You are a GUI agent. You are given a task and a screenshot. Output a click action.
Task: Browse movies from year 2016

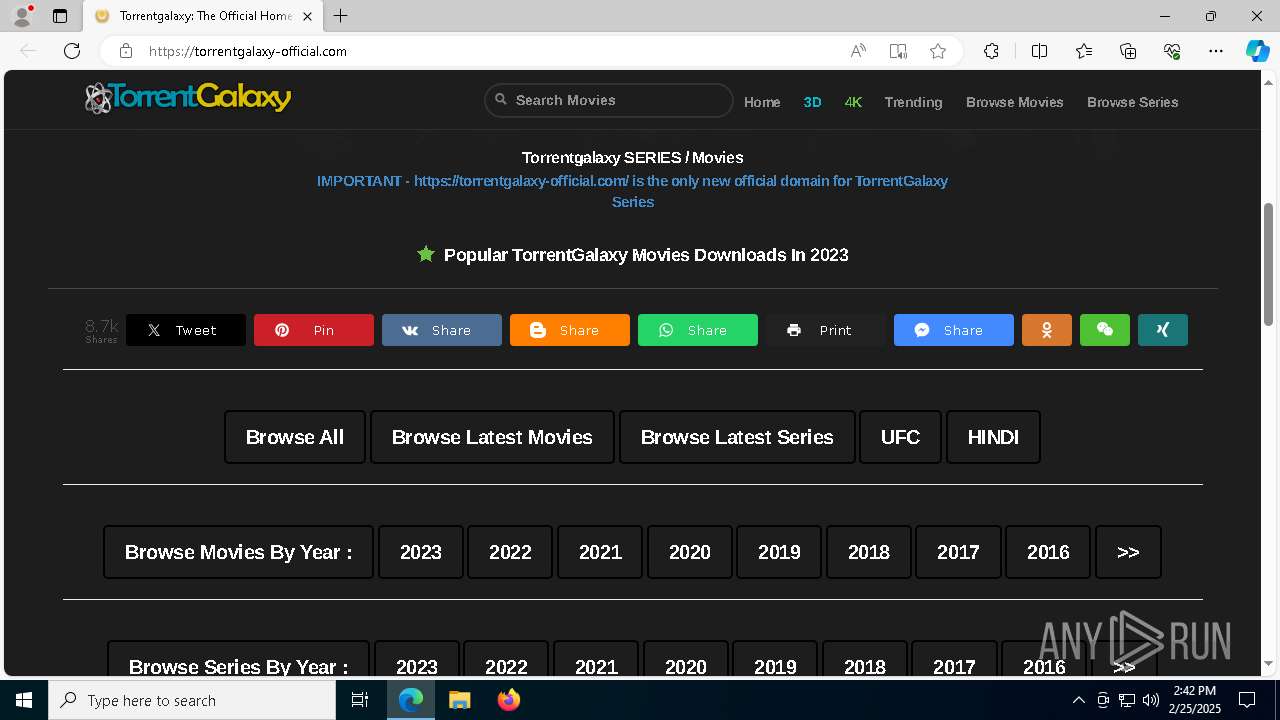[x=1048, y=552]
